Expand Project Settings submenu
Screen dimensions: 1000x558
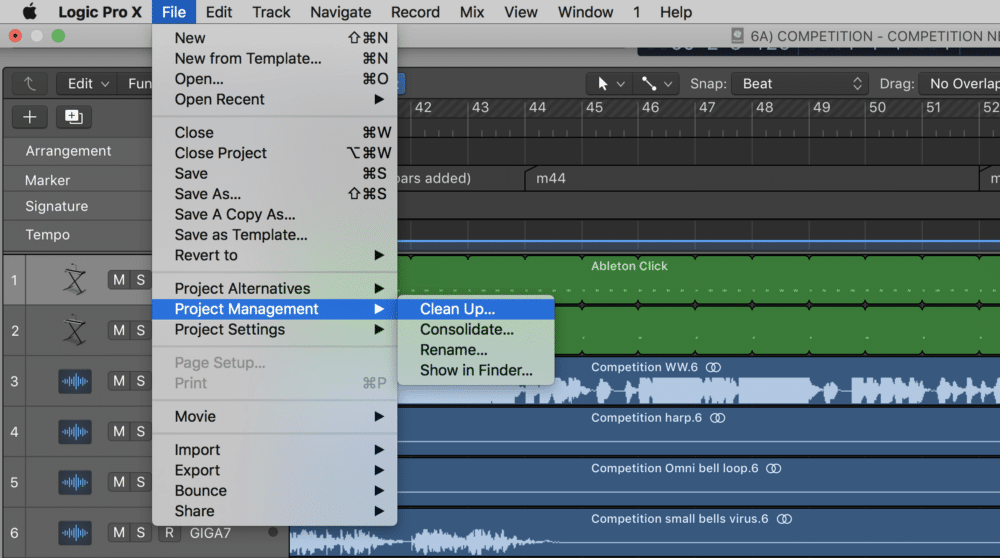coord(274,329)
